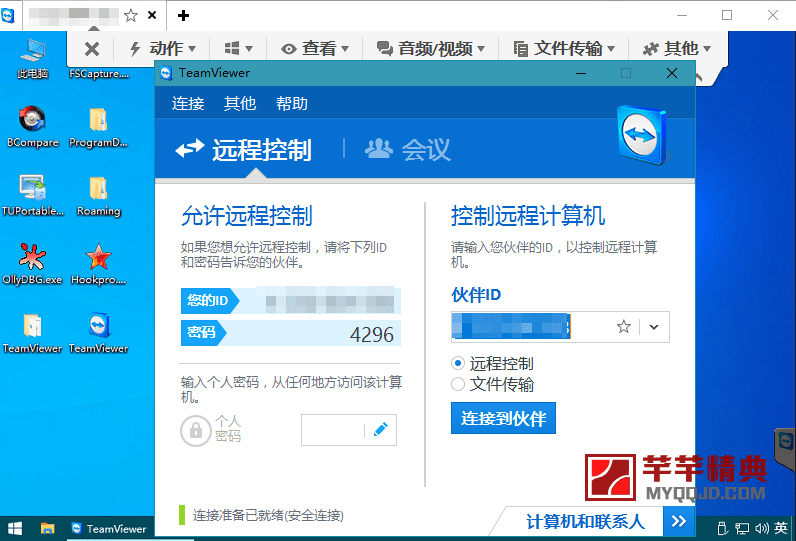Open the 帮助 menu

(x=292, y=104)
